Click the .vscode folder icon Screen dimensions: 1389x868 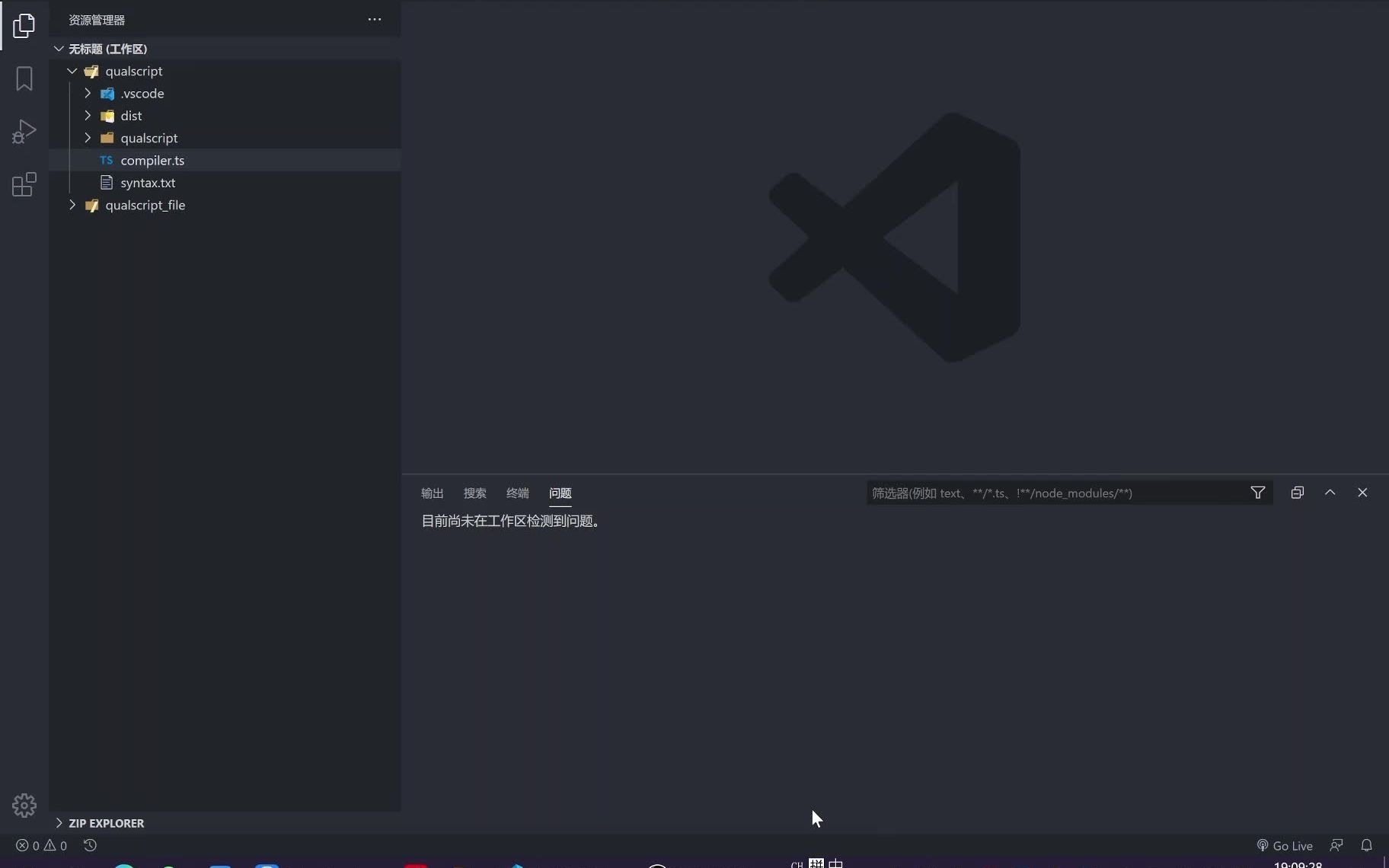pos(107,94)
